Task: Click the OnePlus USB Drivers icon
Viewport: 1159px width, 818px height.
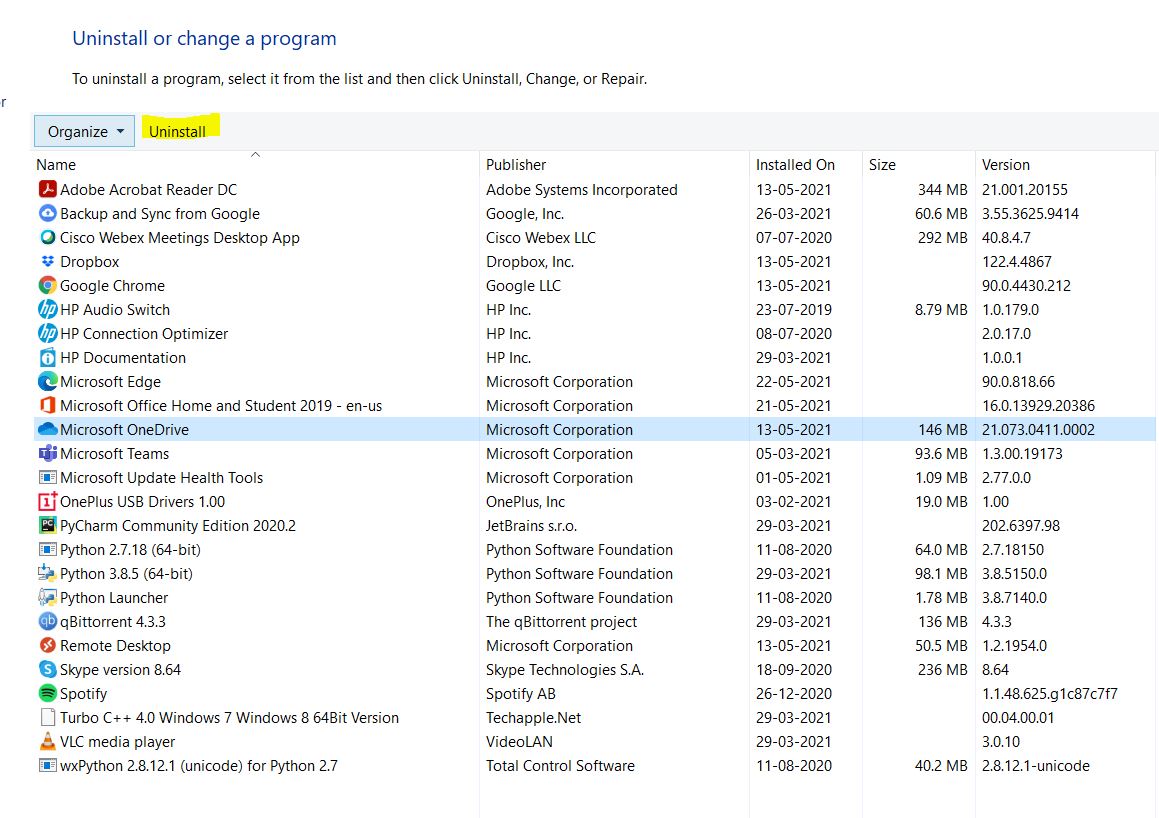Action: 47,502
